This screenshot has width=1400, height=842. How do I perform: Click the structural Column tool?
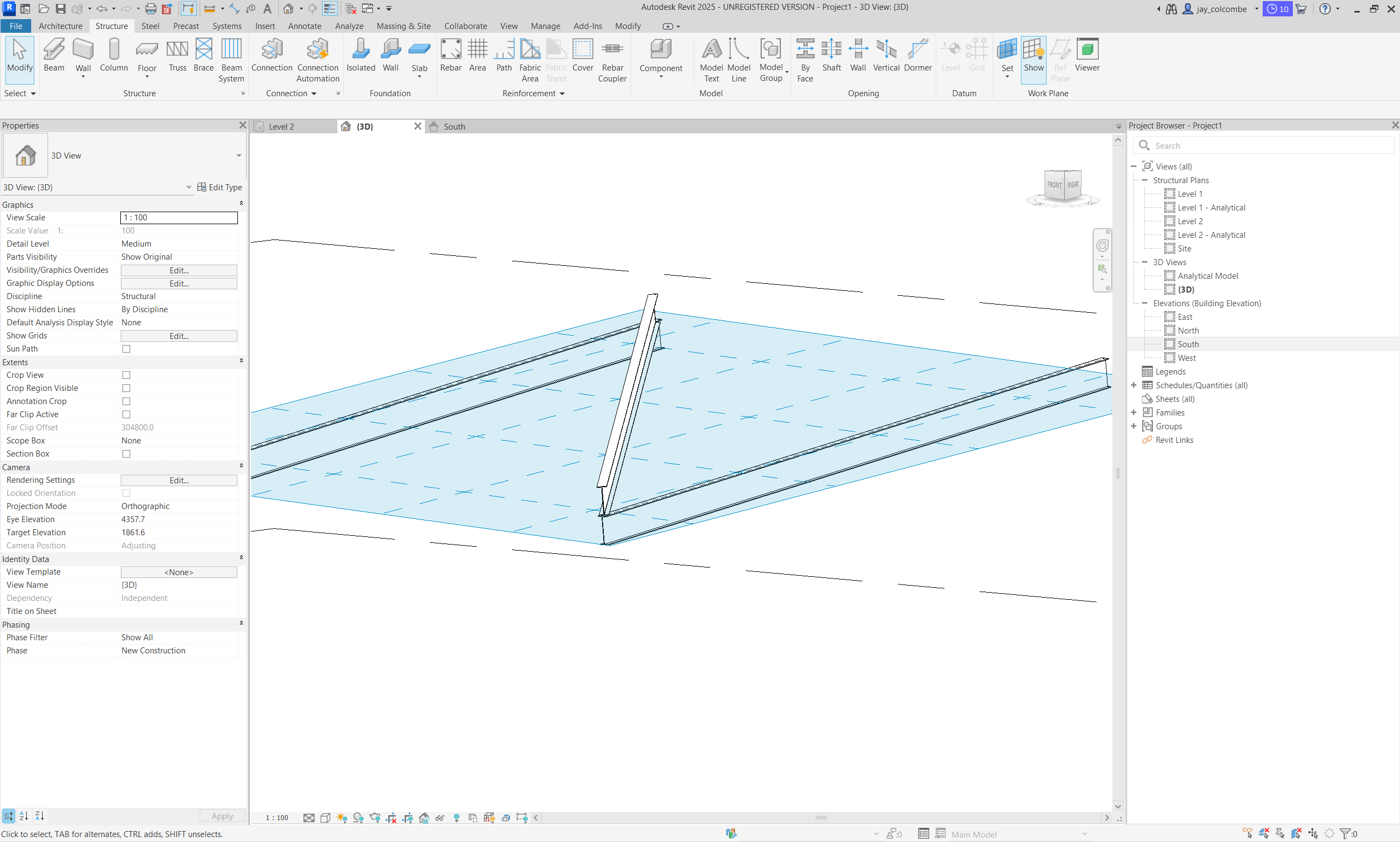click(114, 55)
